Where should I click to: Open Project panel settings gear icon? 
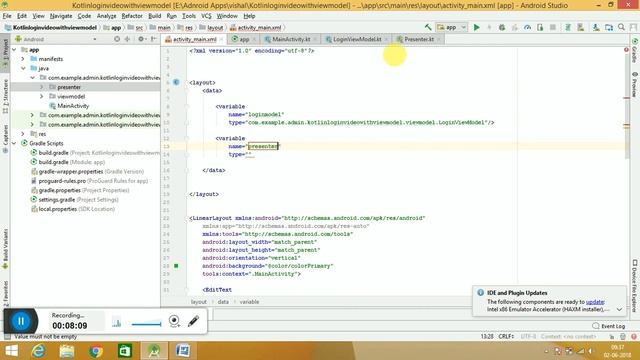pos(141,39)
